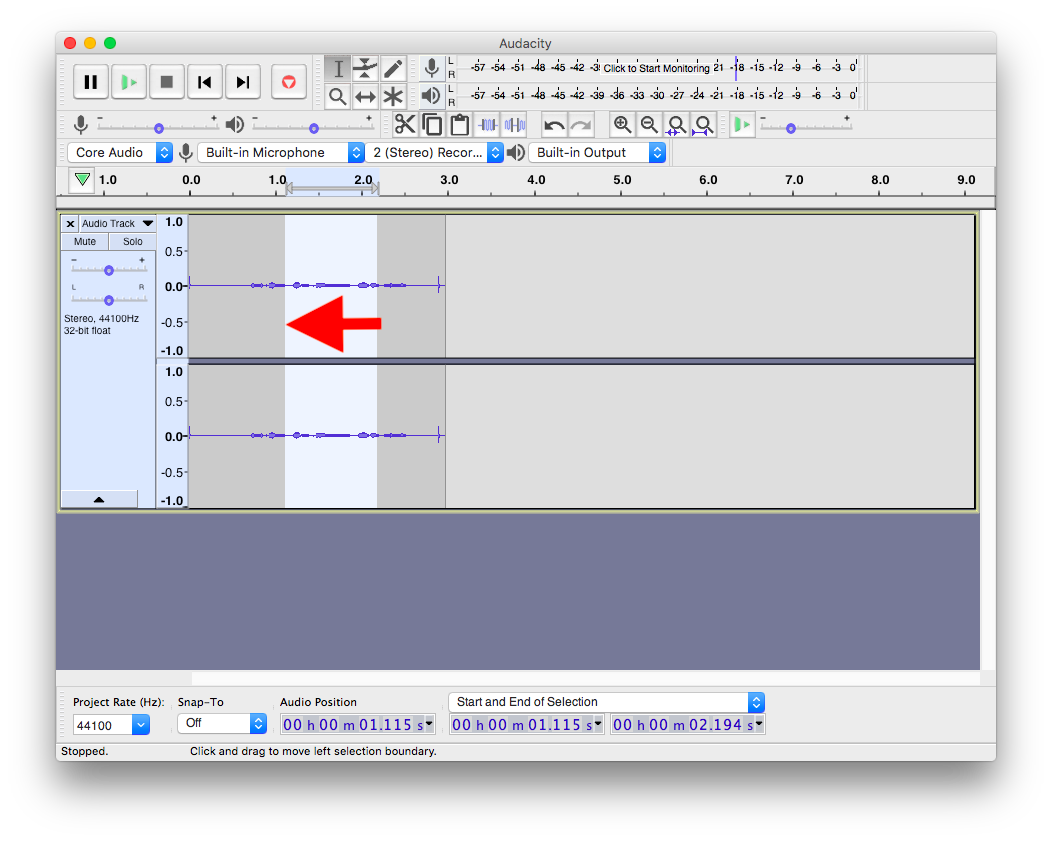Solo the audio track
The width and height of the screenshot is (1052, 841).
132,241
